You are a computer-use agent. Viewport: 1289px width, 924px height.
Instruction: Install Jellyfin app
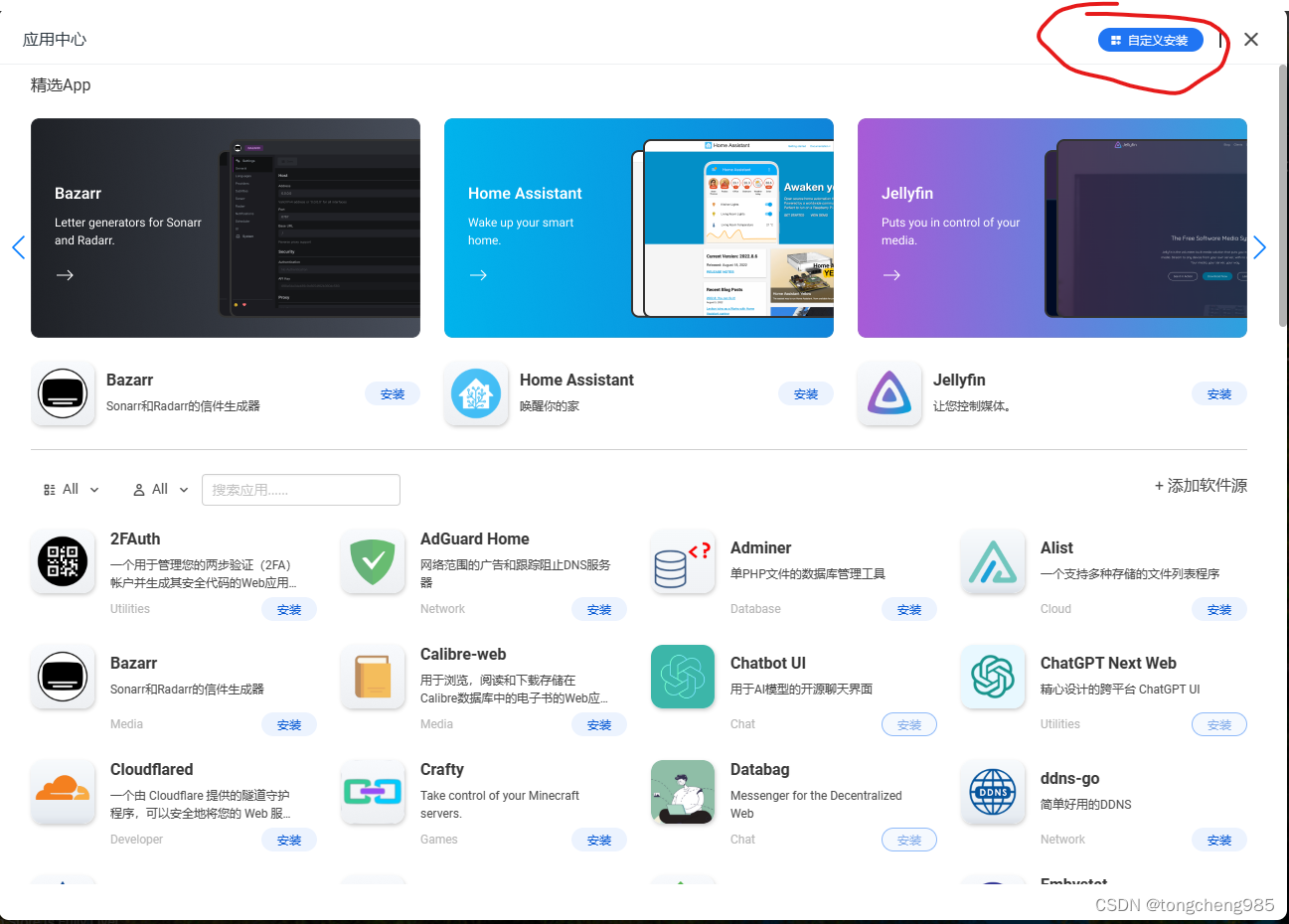[1219, 394]
